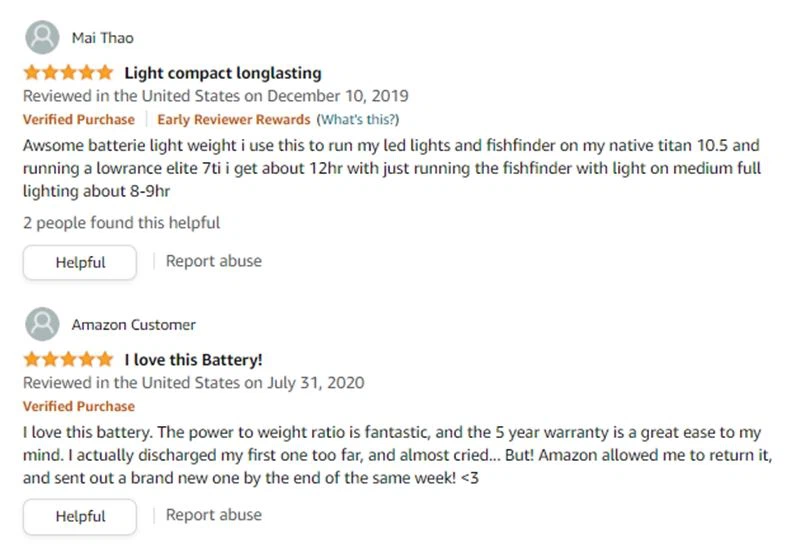Click the five-star rating on first review

coord(68,73)
